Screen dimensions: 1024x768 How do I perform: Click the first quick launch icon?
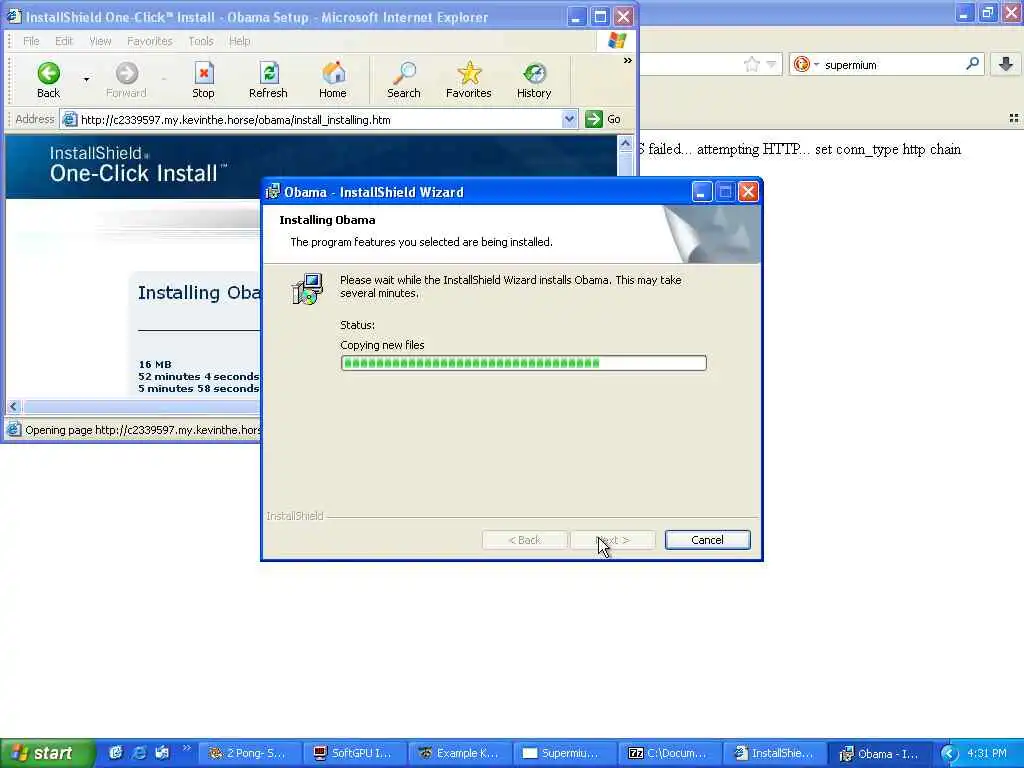116,753
